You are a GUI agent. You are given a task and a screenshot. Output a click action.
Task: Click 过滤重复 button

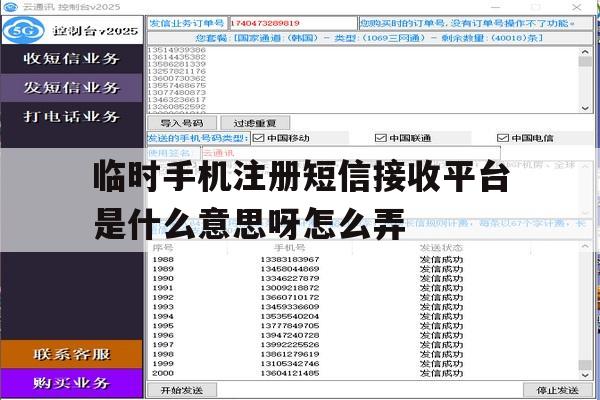click(x=255, y=123)
